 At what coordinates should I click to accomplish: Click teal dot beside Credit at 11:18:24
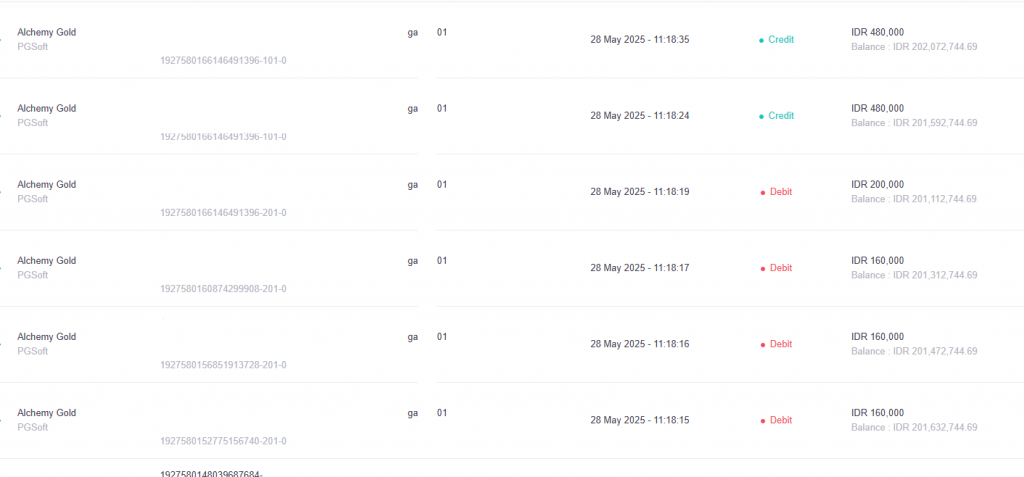[x=761, y=116]
